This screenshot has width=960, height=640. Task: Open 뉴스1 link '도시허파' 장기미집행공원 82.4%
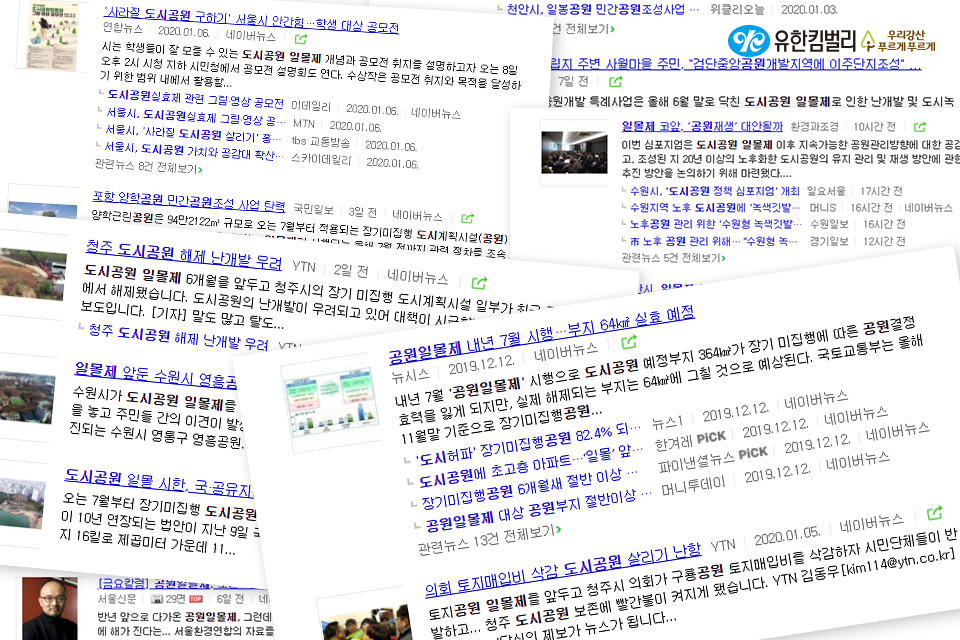(528, 443)
